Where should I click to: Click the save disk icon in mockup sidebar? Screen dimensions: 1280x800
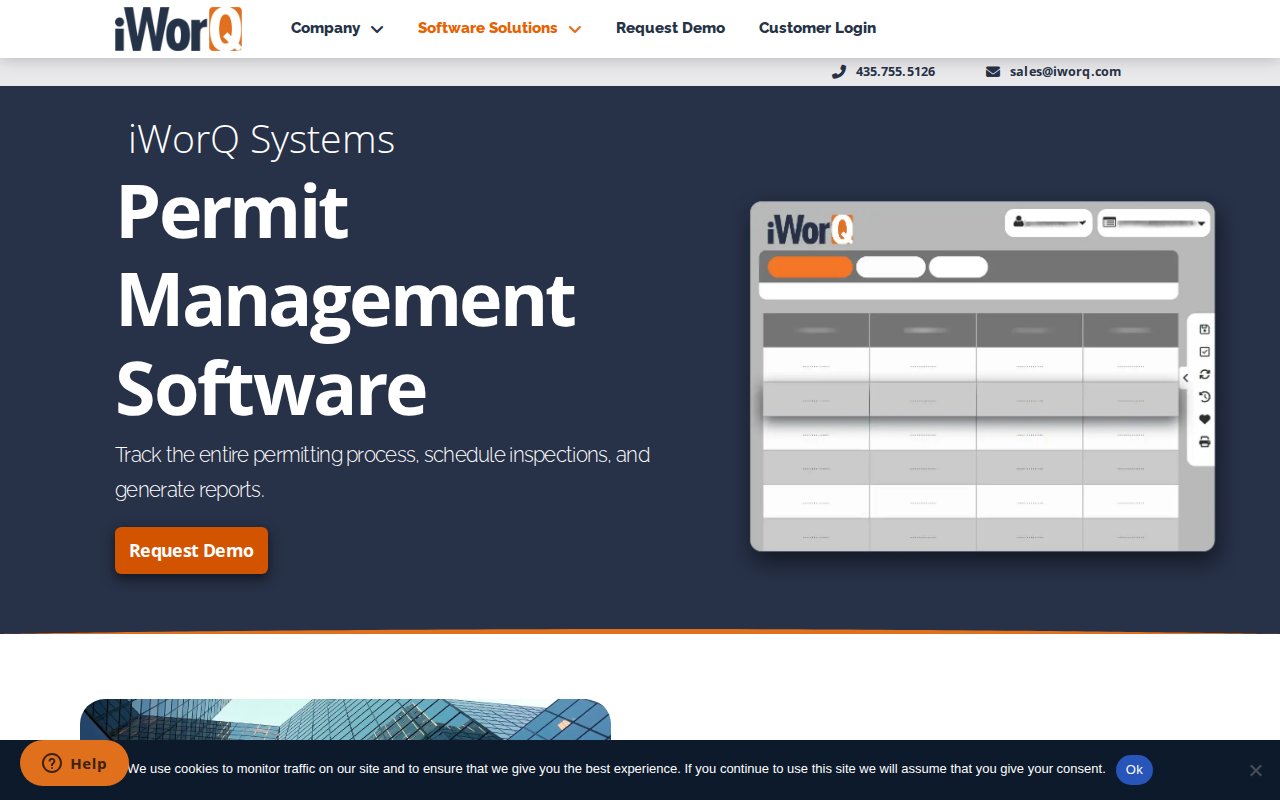[1204, 329]
